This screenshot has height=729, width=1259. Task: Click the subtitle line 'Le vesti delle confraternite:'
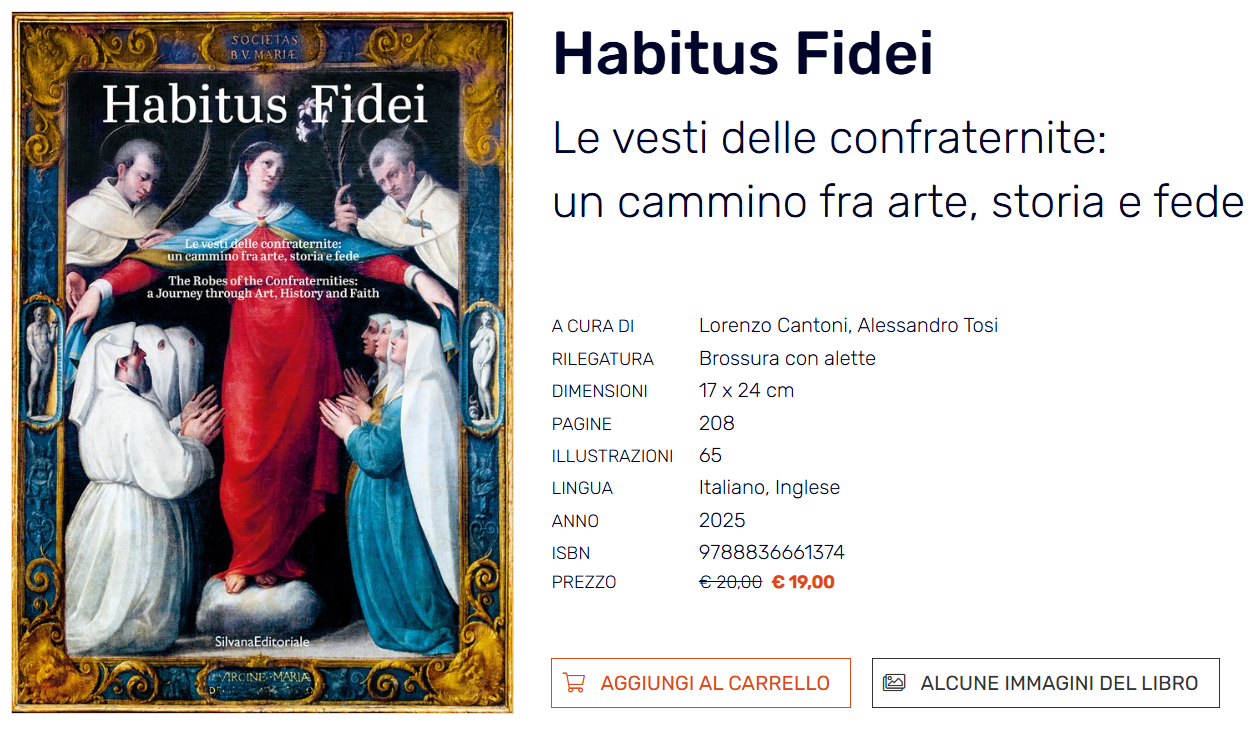click(829, 140)
